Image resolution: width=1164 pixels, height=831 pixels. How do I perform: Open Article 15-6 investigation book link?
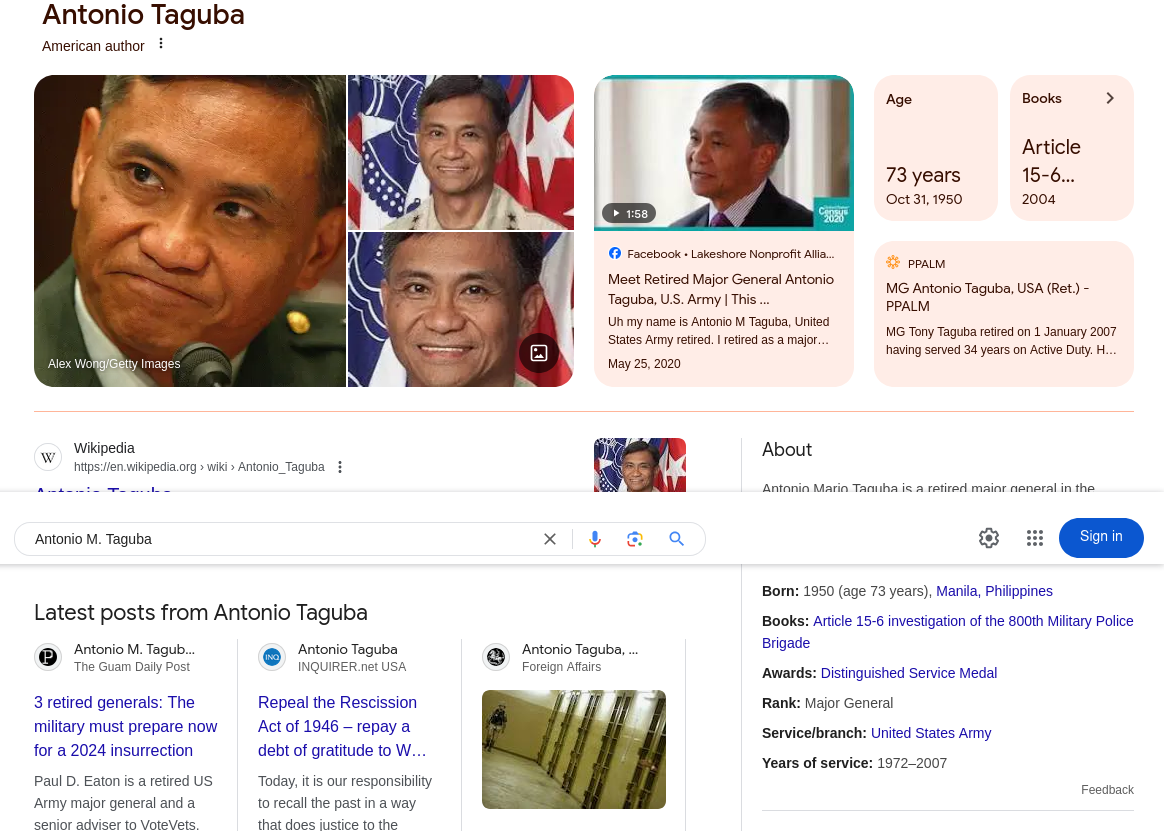(947, 632)
